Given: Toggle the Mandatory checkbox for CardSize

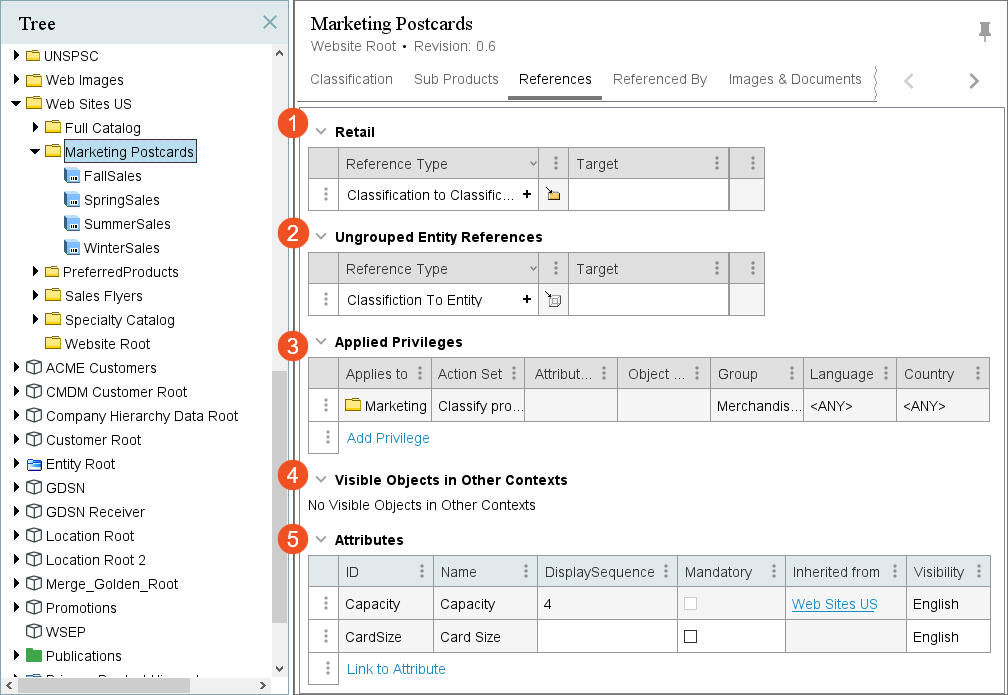Looking at the screenshot, I should pyautogui.click(x=690, y=637).
